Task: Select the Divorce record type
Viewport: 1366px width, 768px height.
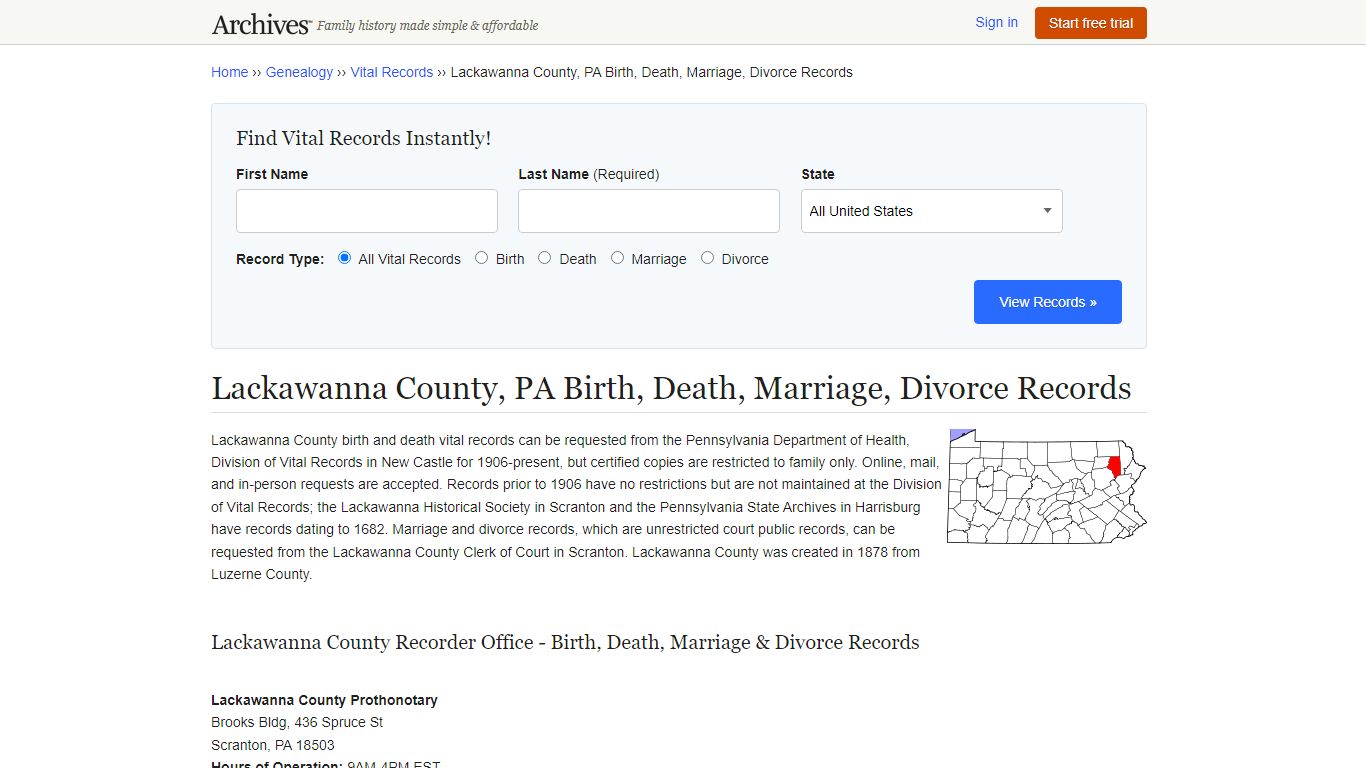Action: 708,258
